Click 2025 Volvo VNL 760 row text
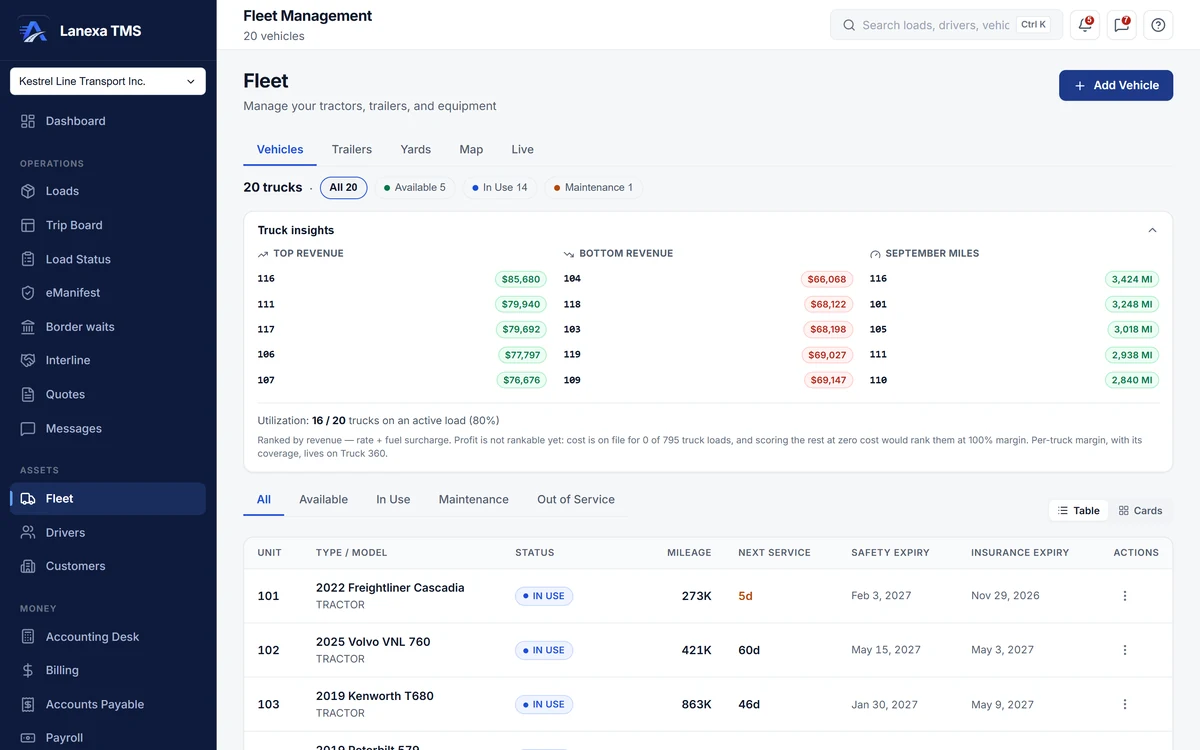Image resolution: width=1200 pixels, height=750 pixels. tap(373, 642)
